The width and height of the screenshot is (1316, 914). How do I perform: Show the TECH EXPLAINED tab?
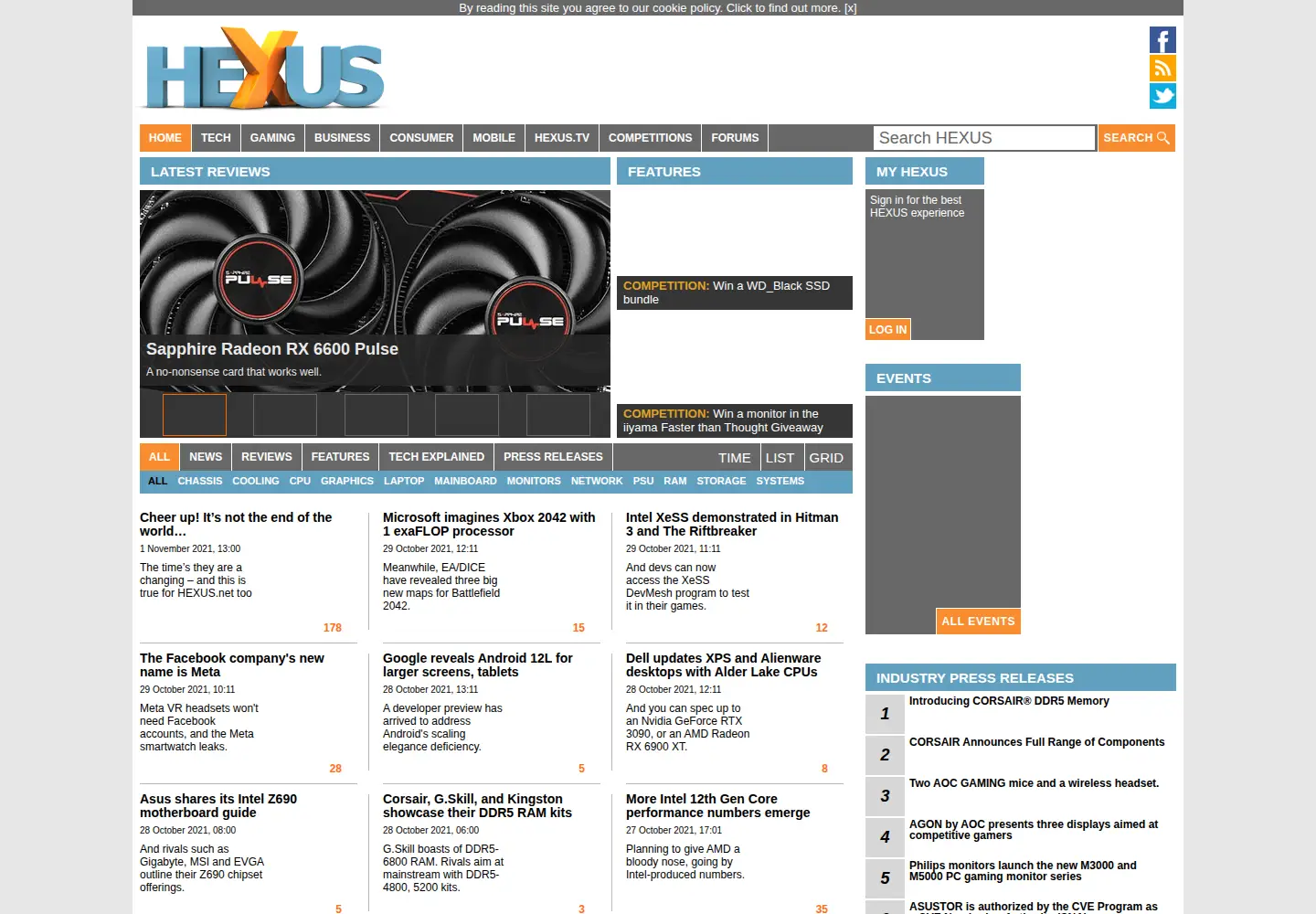coord(436,457)
